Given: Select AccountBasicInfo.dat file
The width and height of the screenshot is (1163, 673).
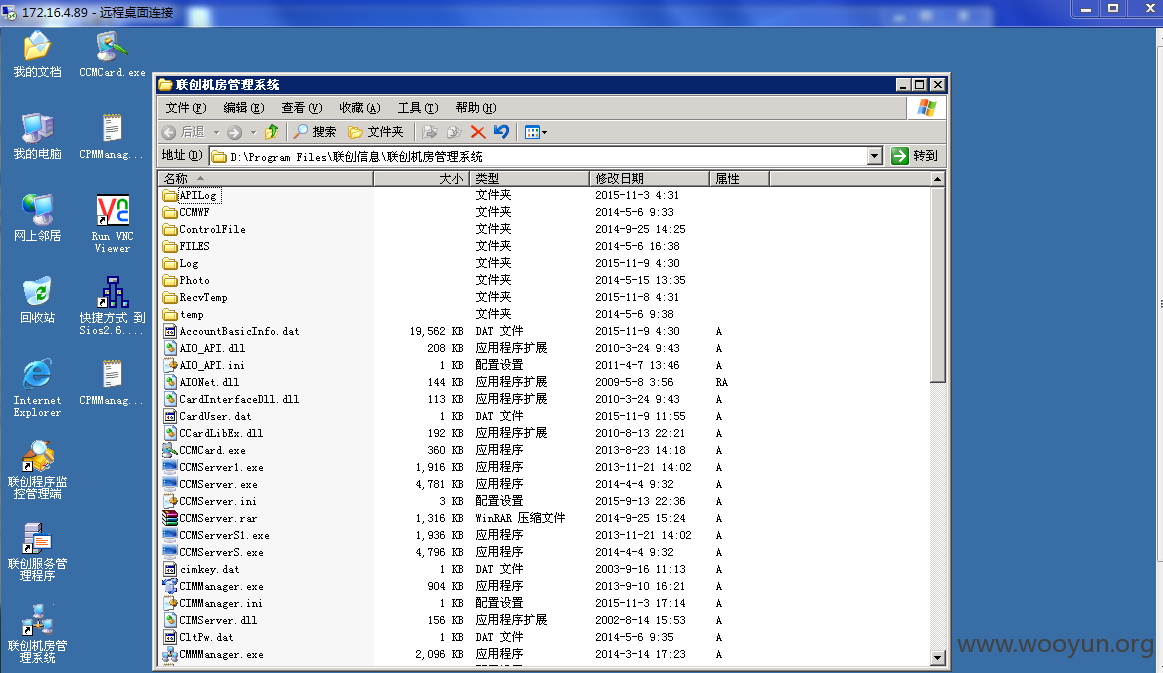Looking at the screenshot, I should [x=231, y=332].
